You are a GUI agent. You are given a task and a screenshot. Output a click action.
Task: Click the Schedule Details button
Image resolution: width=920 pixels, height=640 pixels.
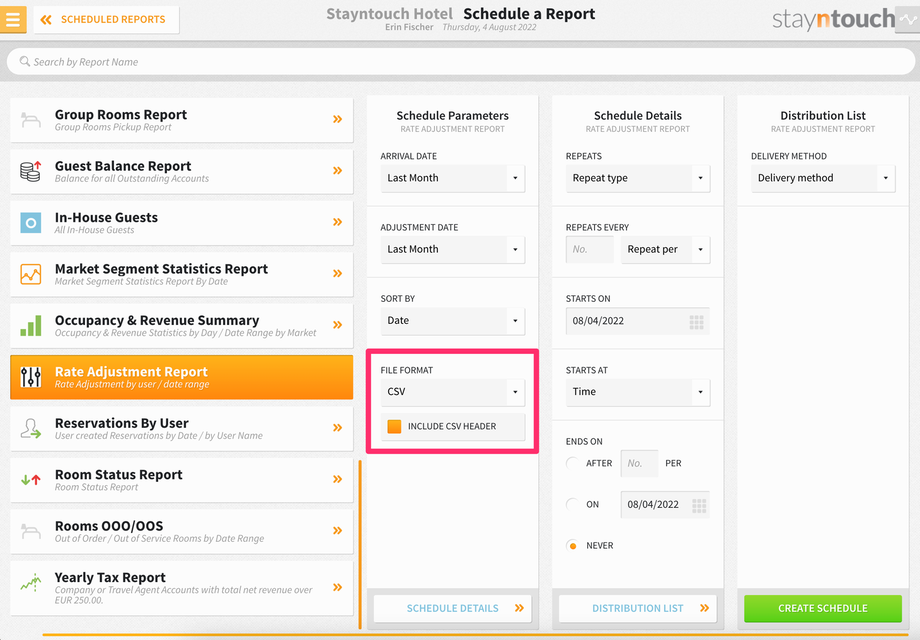[x=452, y=608]
